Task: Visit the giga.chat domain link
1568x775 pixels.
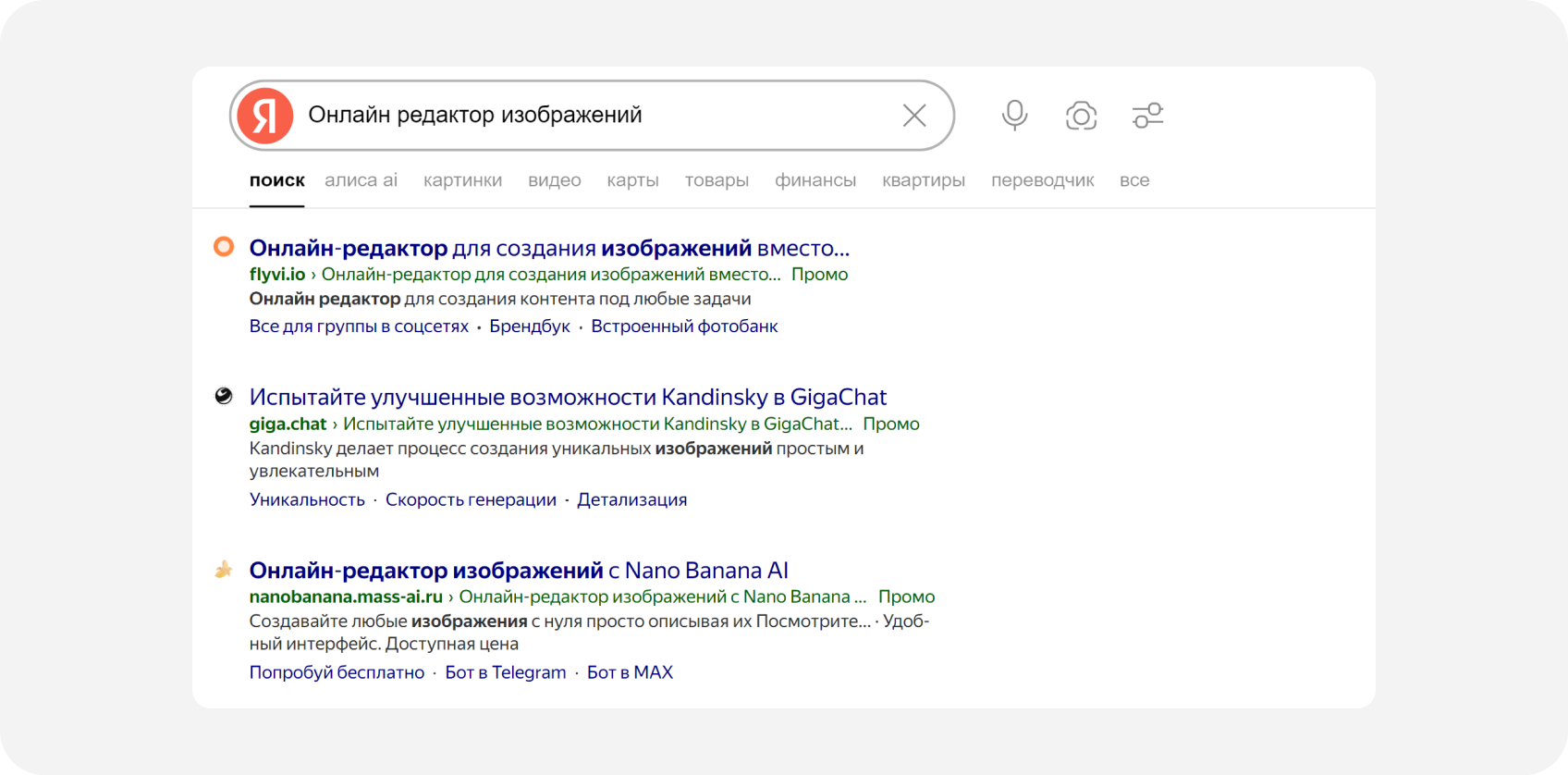Action: 288,424
